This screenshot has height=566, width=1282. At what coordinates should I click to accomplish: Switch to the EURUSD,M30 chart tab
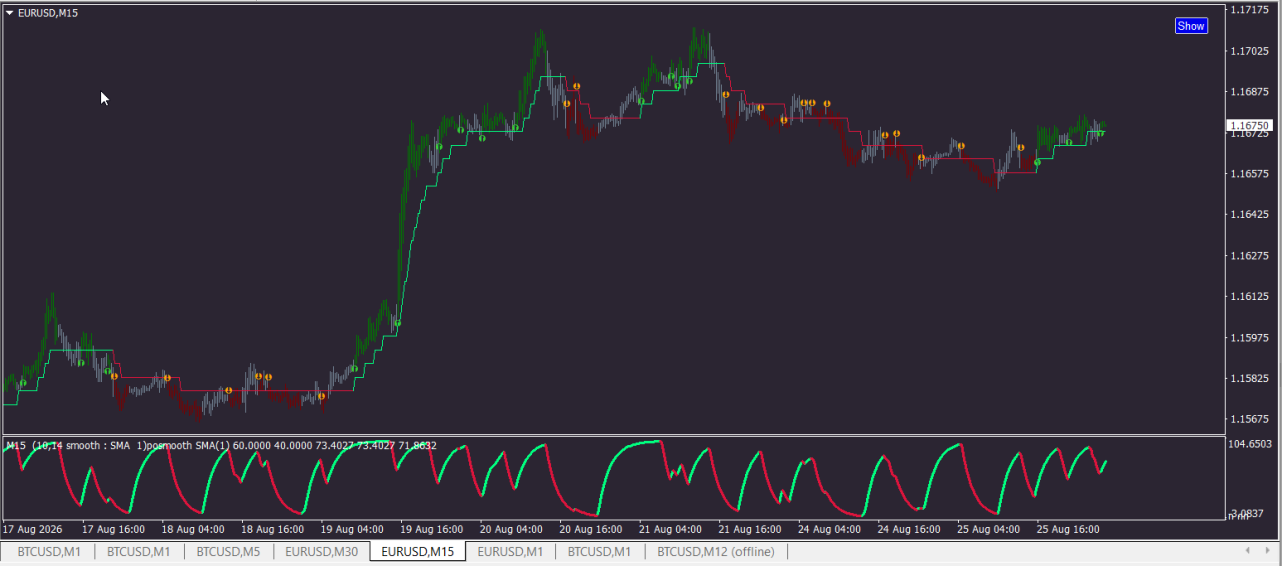(x=321, y=551)
